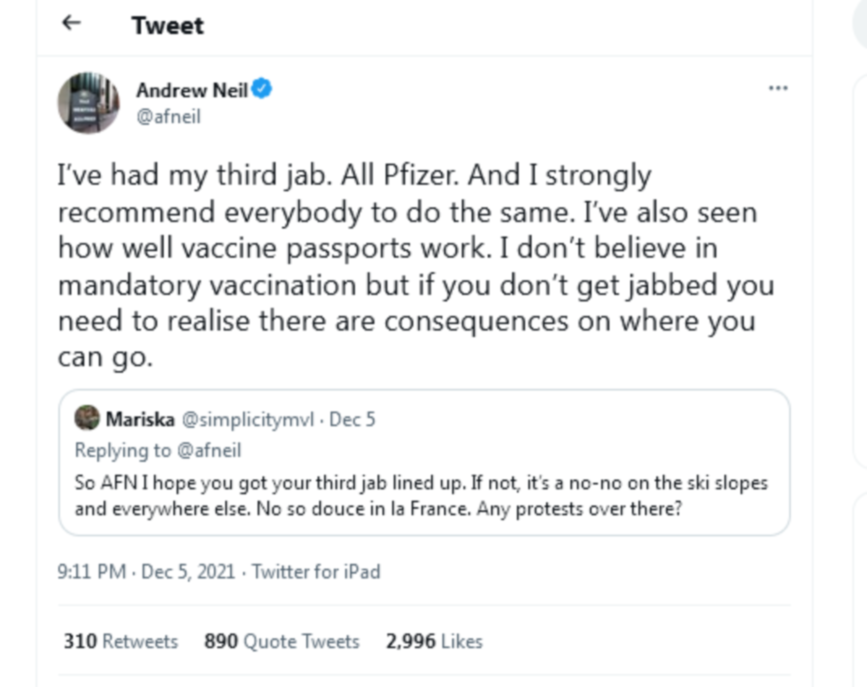Open the more options ellipsis on tweet
867x687 pixels.
(x=778, y=89)
